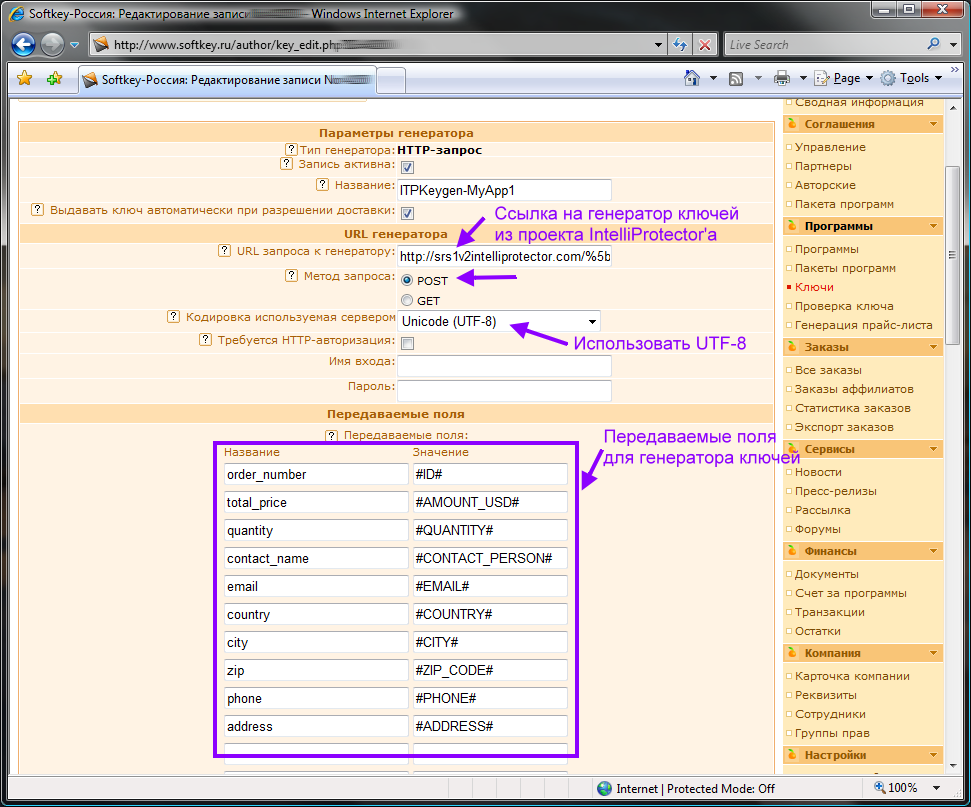Open recent pages dropdown next to Forward
Image resolution: width=971 pixels, height=807 pixels.
(x=74, y=45)
